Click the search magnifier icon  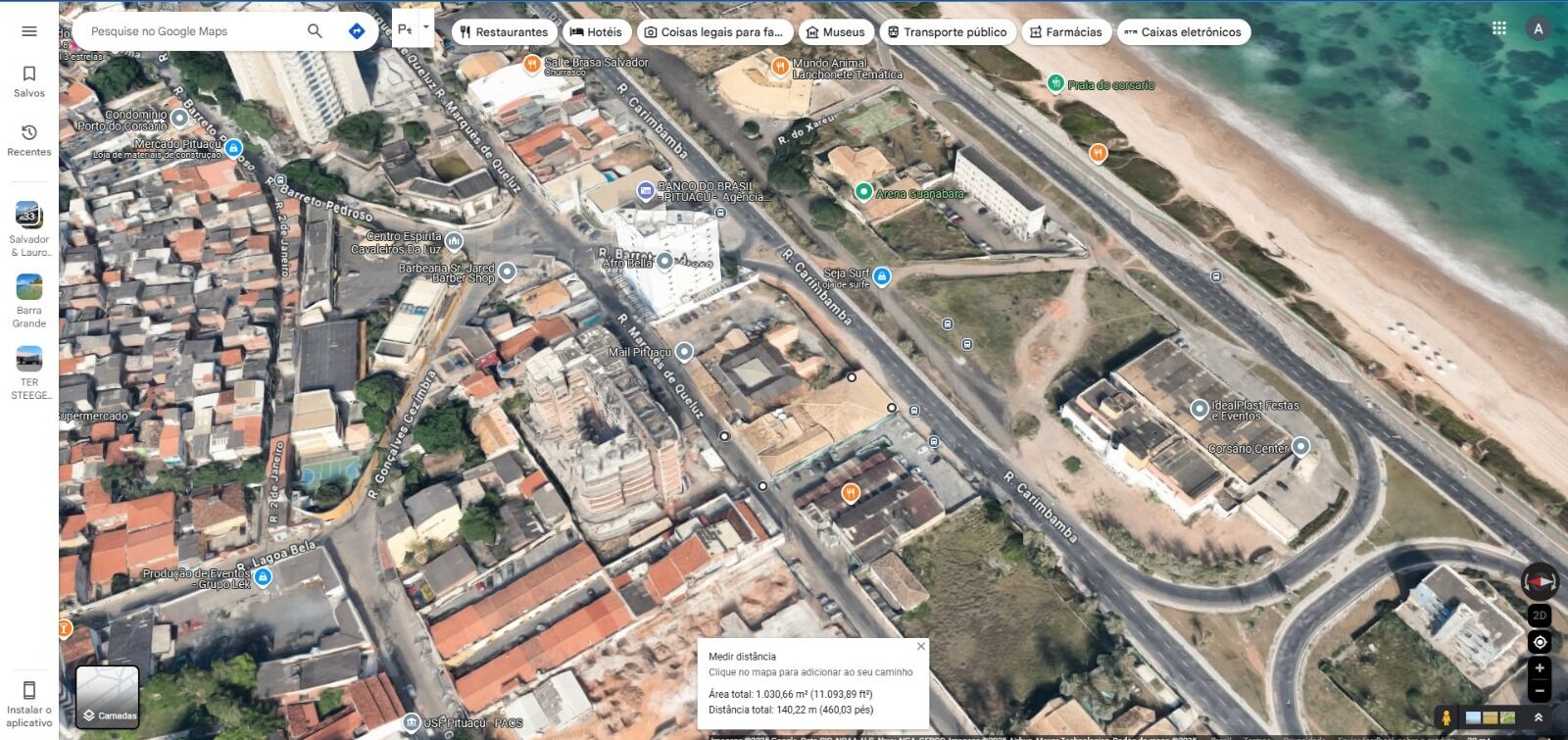tap(315, 31)
